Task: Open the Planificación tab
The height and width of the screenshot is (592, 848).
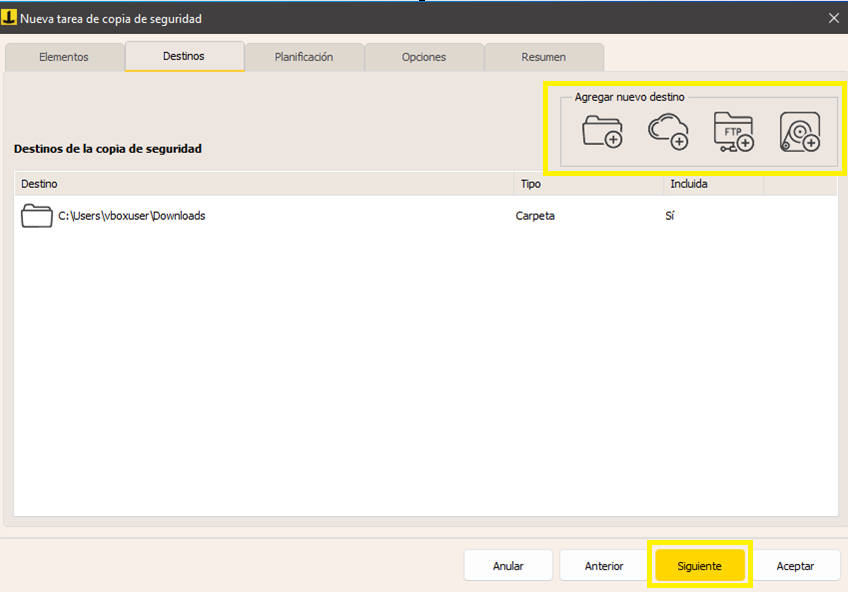Action: (x=304, y=57)
